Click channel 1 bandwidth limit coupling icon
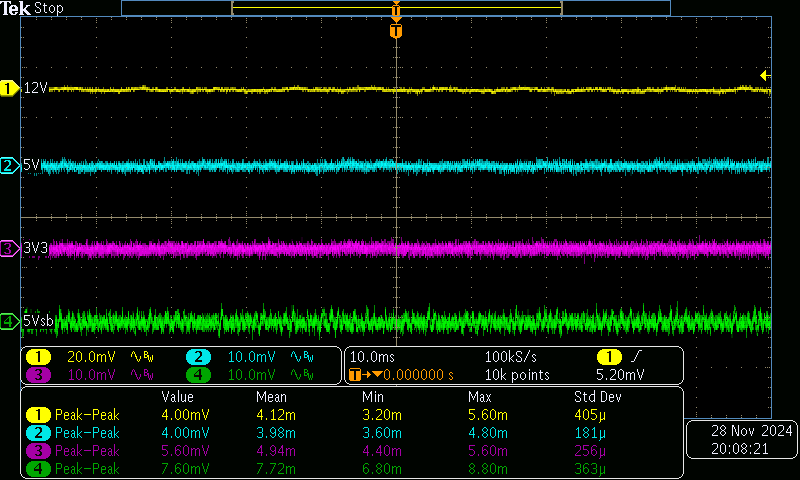Viewport: 800px width, 480px height. (142, 357)
